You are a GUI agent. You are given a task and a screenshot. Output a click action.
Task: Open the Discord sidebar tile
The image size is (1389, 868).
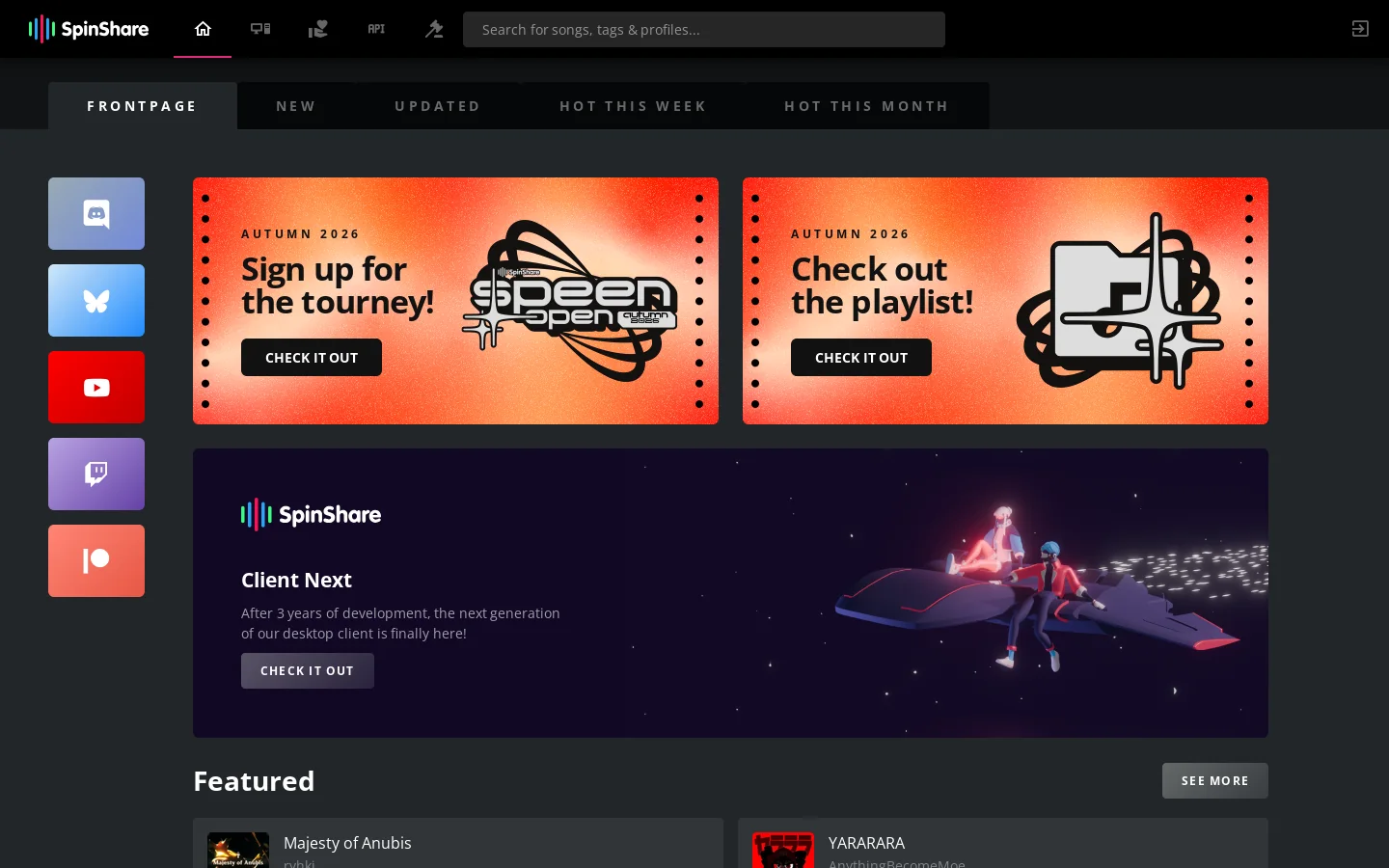pyautogui.click(x=96, y=213)
